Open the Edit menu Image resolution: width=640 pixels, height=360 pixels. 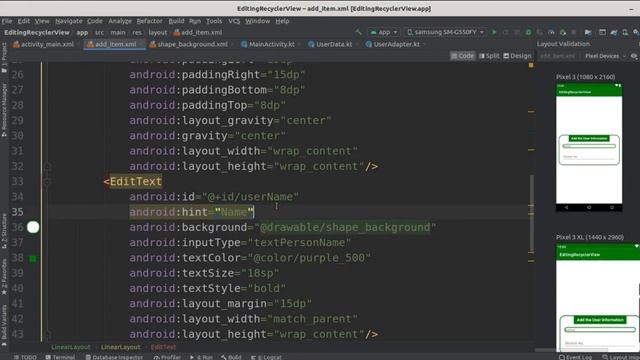(x=24, y=21)
